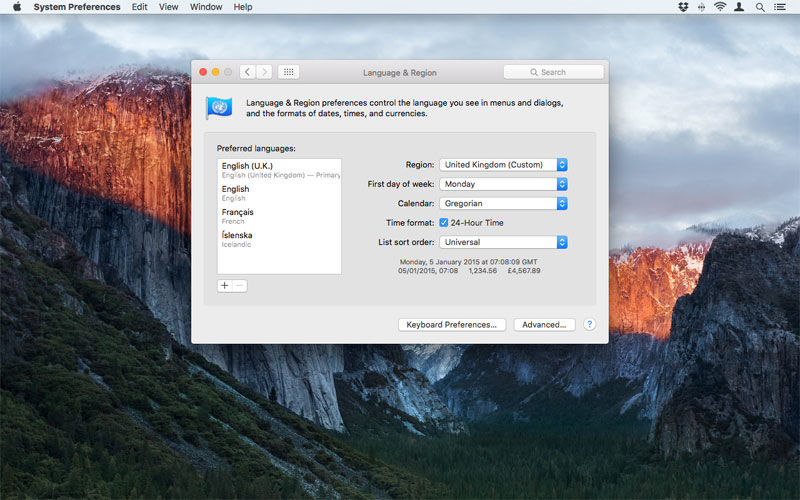Show all preferences grid button

click(288, 72)
